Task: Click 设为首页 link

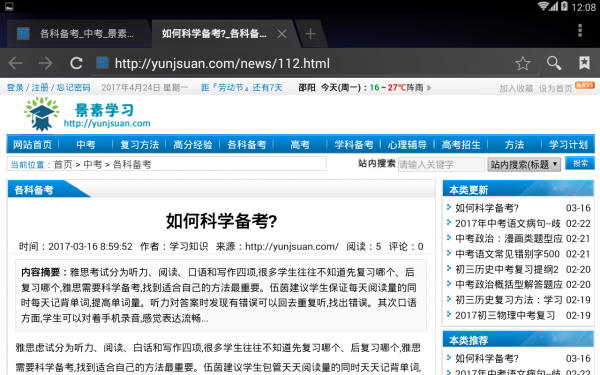Action: pyautogui.click(x=555, y=88)
